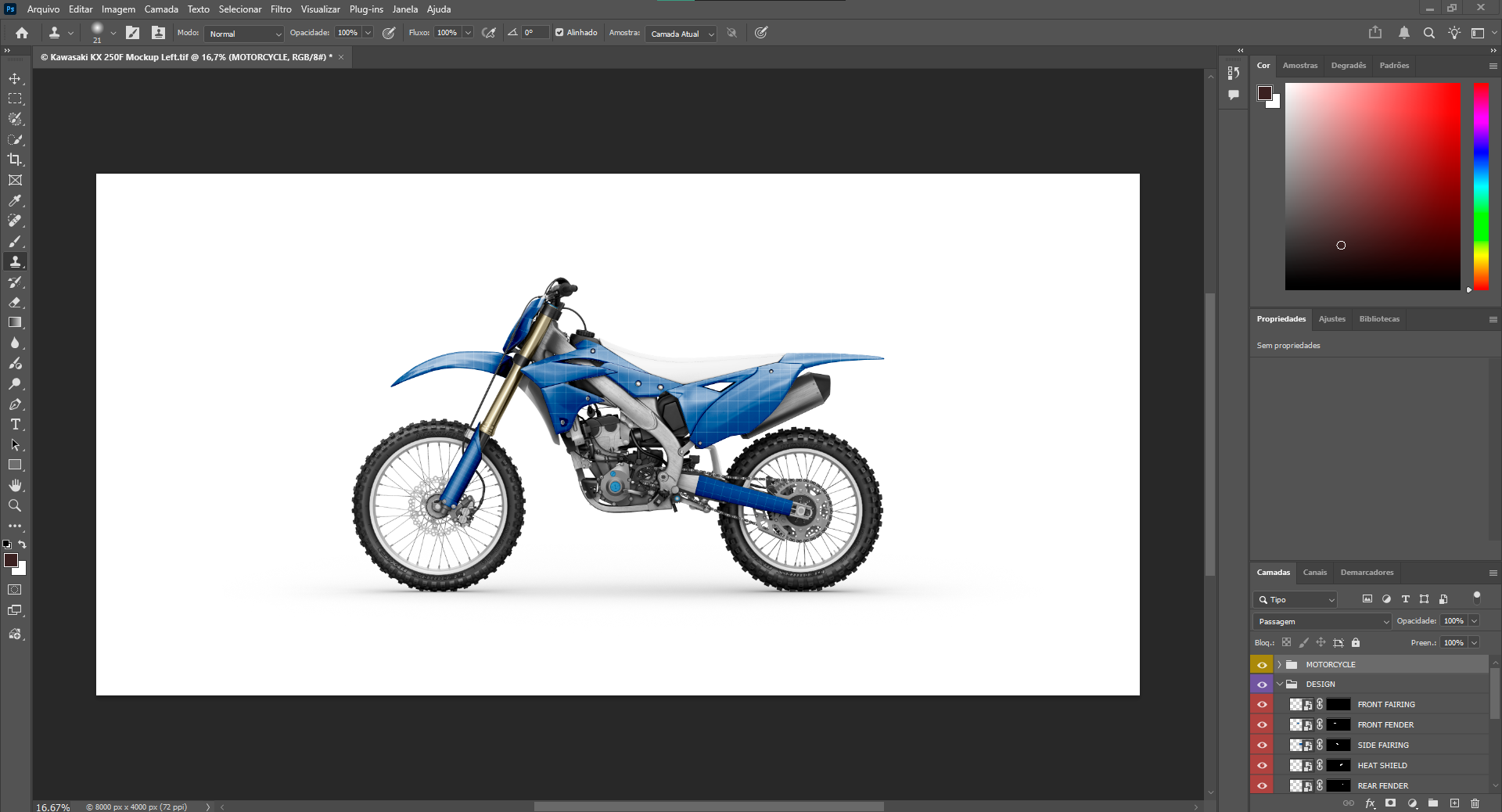Select the Horizontal Type tool
1502x812 pixels.
(x=15, y=425)
